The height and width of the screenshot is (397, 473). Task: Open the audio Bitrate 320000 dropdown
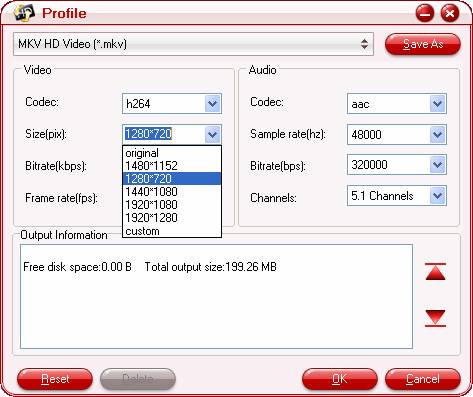coord(437,165)
